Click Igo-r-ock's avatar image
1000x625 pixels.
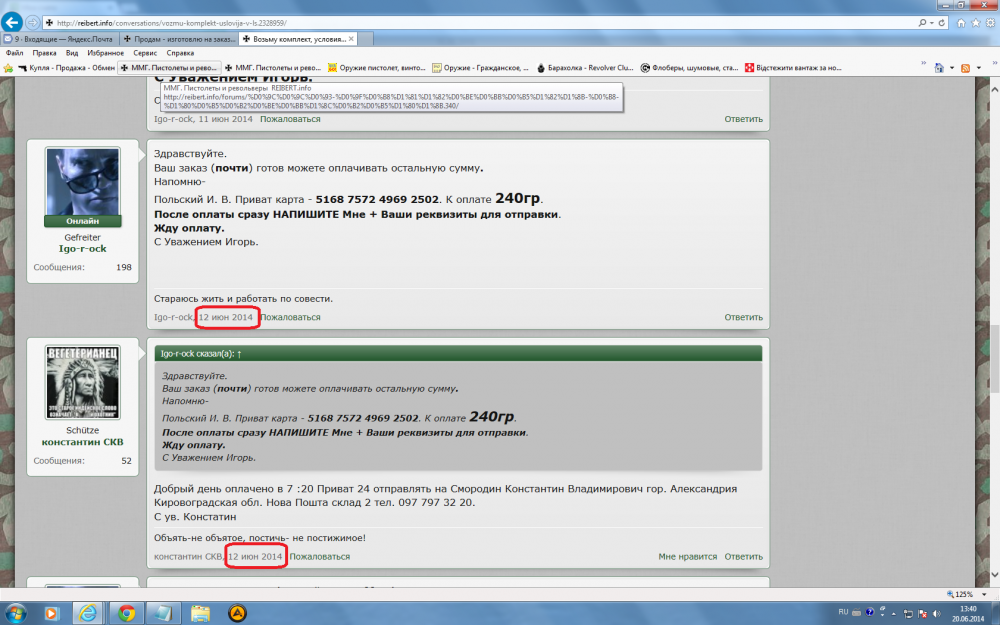point(82,182)
